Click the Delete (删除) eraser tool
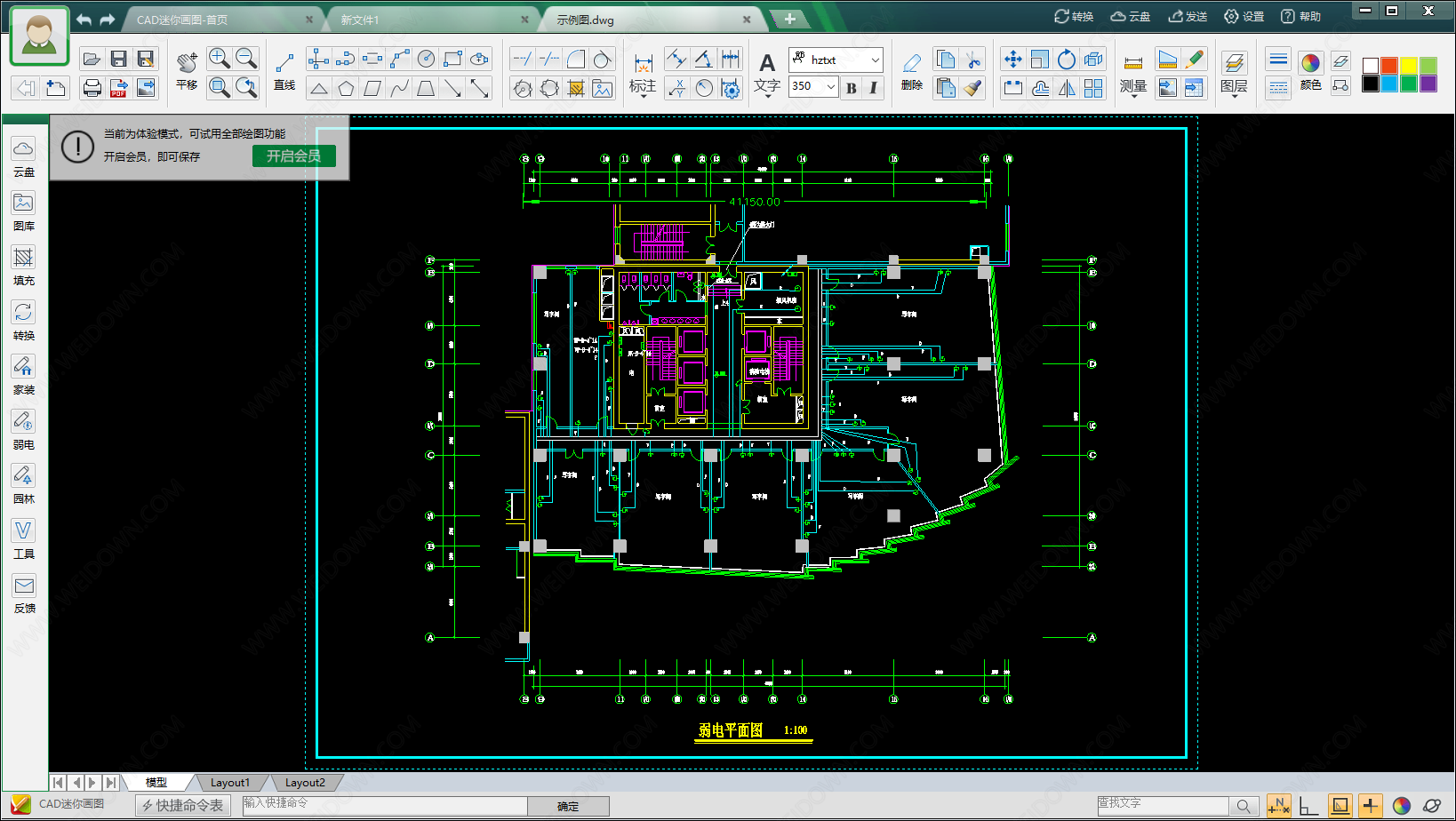Screen dimensions: 1456x821 tap(911, 71)
